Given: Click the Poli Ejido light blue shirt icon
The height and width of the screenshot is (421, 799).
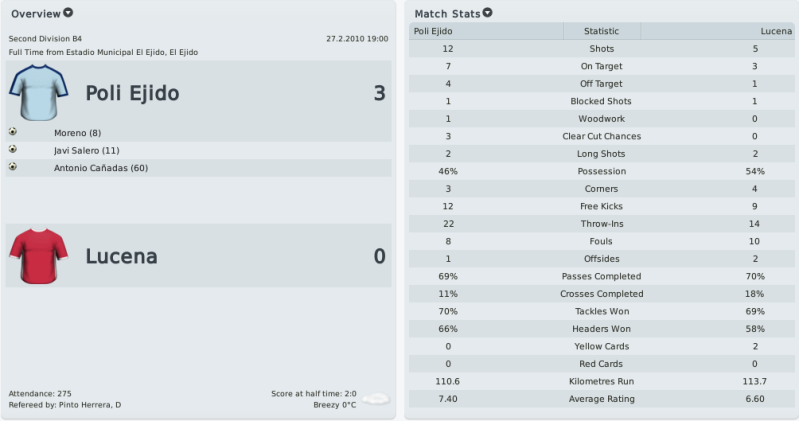Looking at the screenshot, I should (x=38, y=92).
